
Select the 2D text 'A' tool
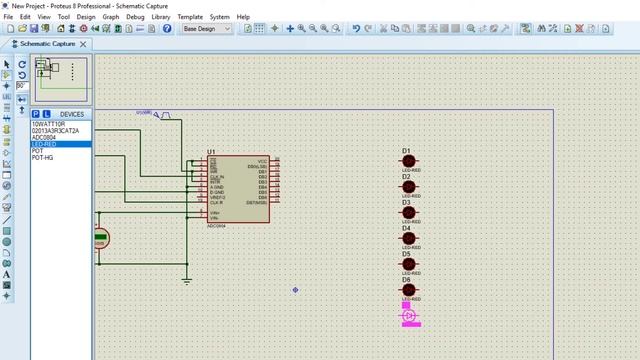point(7,274)
